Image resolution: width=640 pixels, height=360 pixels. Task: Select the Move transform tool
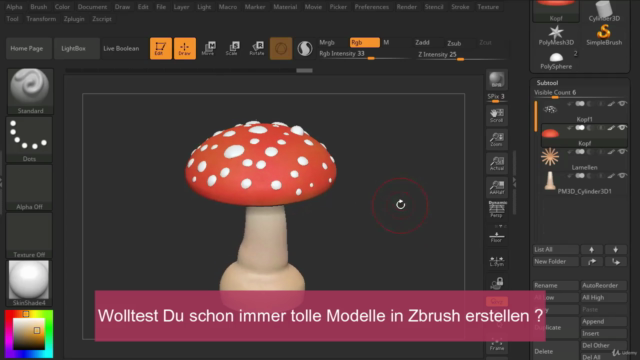click(x=209, y=49)
